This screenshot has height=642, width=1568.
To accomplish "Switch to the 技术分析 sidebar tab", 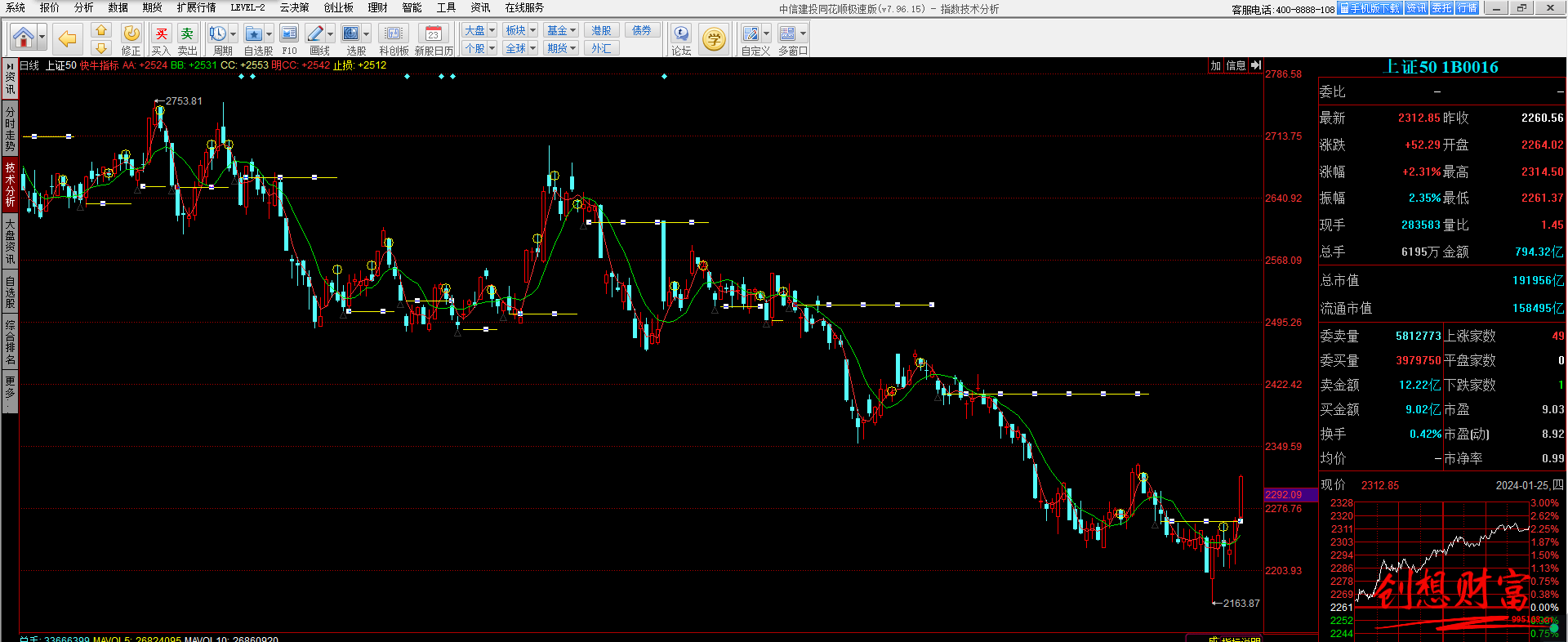I will (10, 184).
